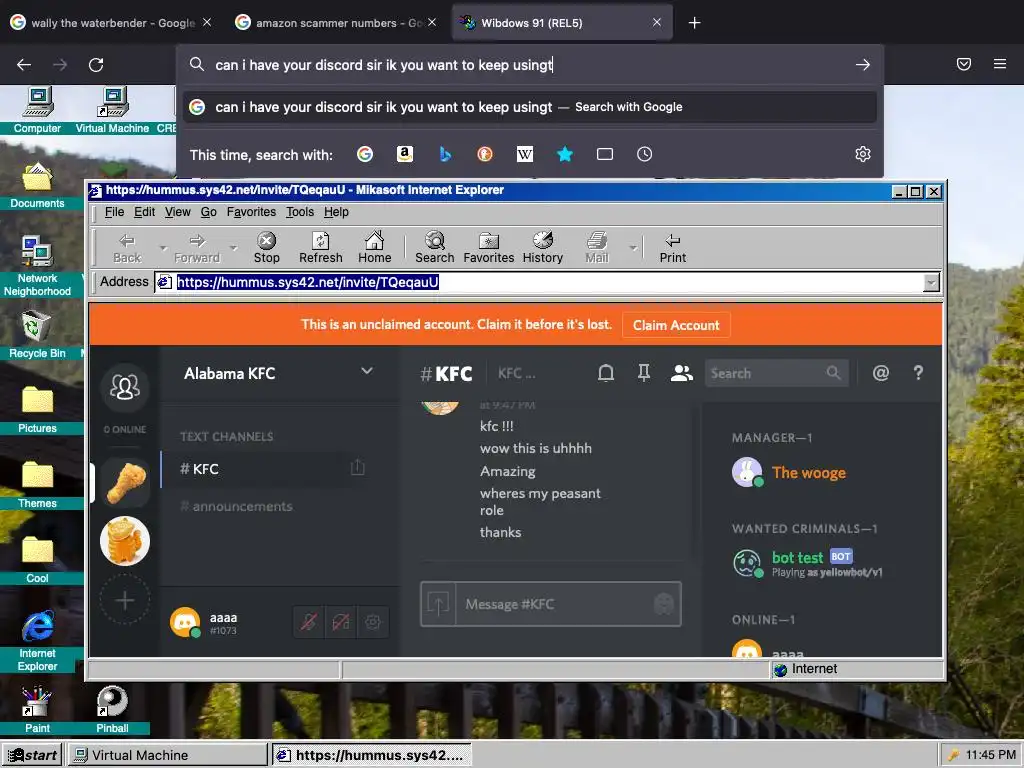This screenshot has width=1024, height=768.
Task: Click the Back toolbar button
Action: click(x=127, y=248)
